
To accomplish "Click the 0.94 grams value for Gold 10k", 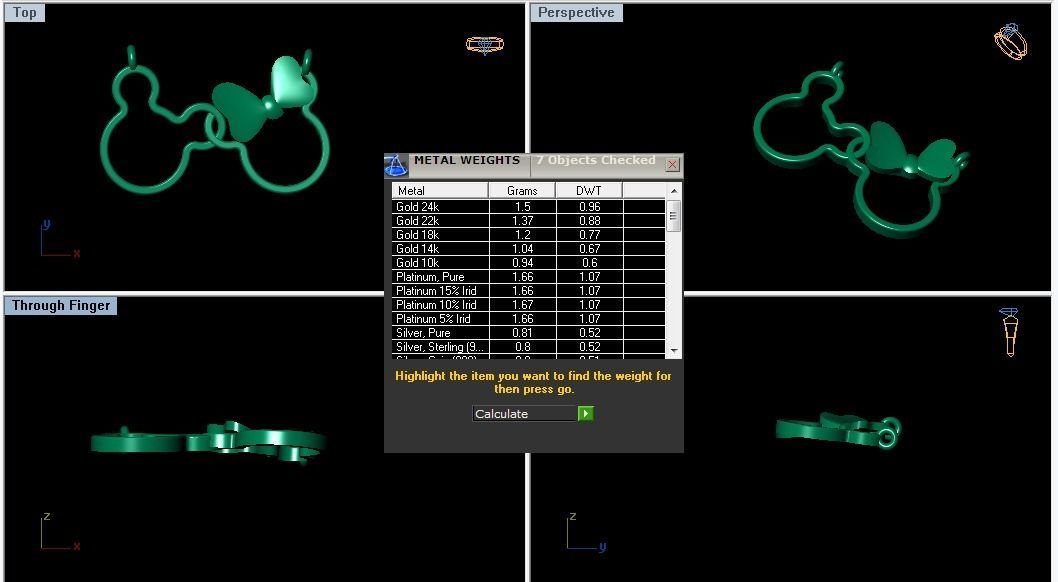I will point(522,263).
